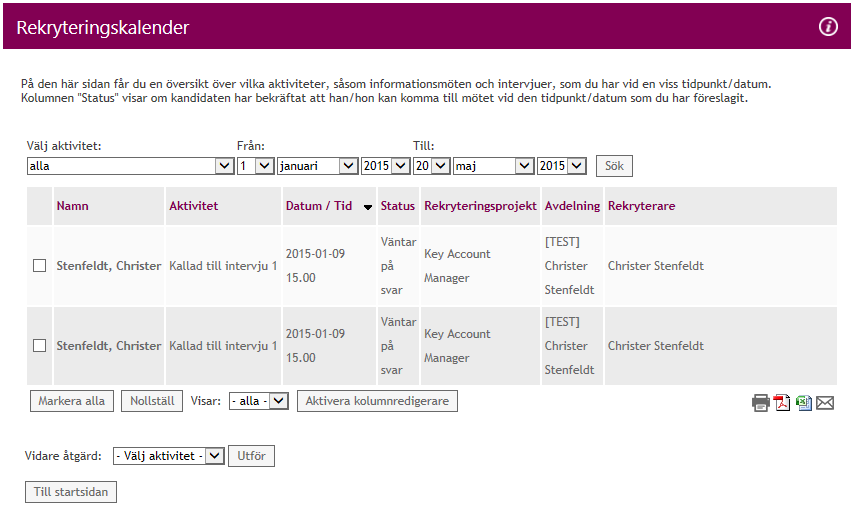Click the Nollställ reset button
This screenshot has width=851, height=508.
[152, 401]
